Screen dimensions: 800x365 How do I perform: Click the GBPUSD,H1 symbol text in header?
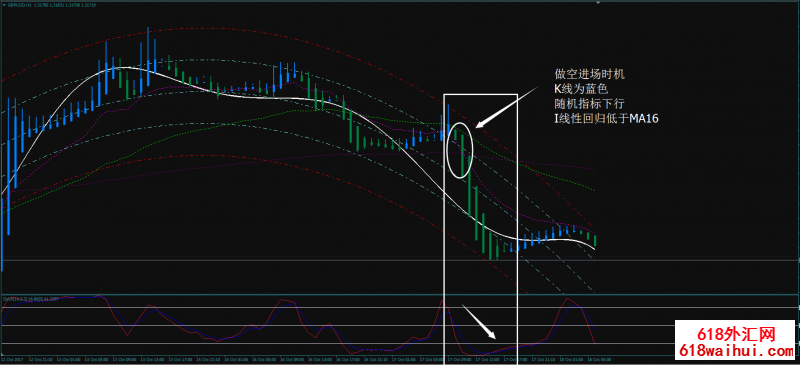coord(17,5)
